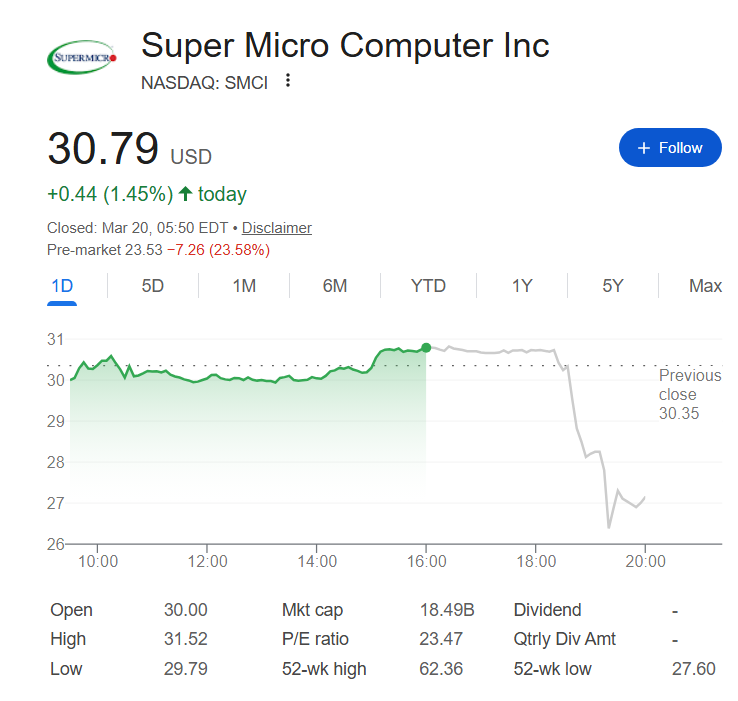Image resolution: width=738 pixels, height=701 pixels.
Task: Select the 6M time range tab
Action: [x=335, y=286]
